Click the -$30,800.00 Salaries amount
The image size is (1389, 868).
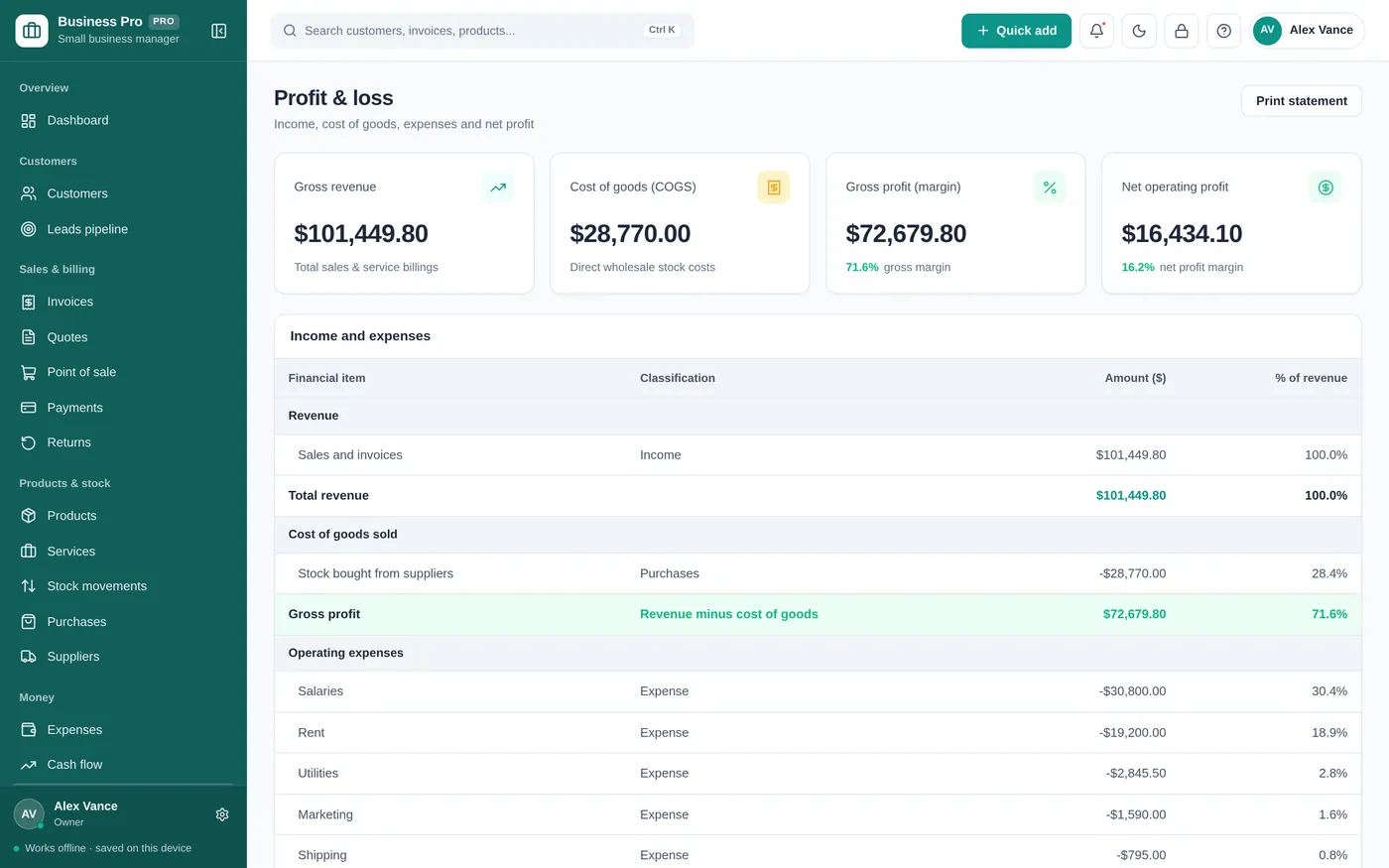[x=1132, y=691]
